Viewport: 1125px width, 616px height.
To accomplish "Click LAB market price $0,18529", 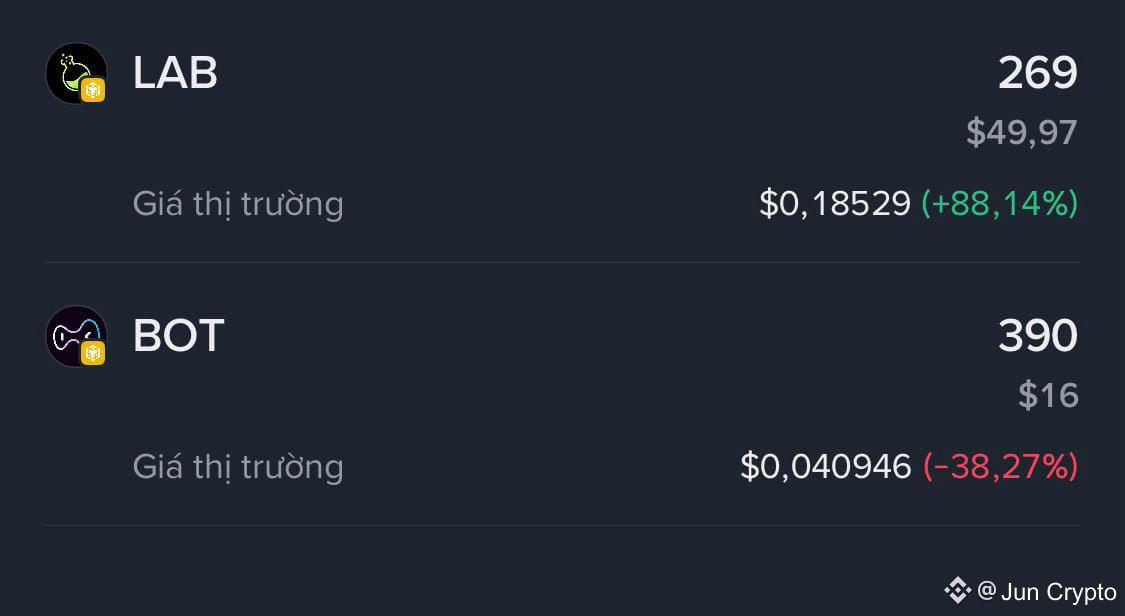I will pyautogui.click(x=835, y=204).
